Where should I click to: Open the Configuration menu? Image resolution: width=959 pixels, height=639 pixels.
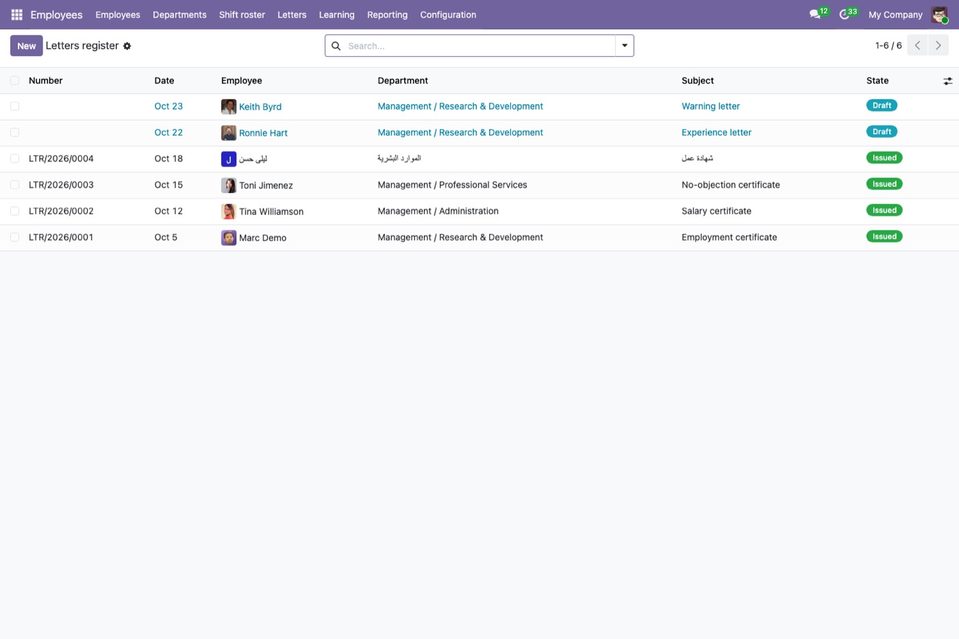pos(448,15)
